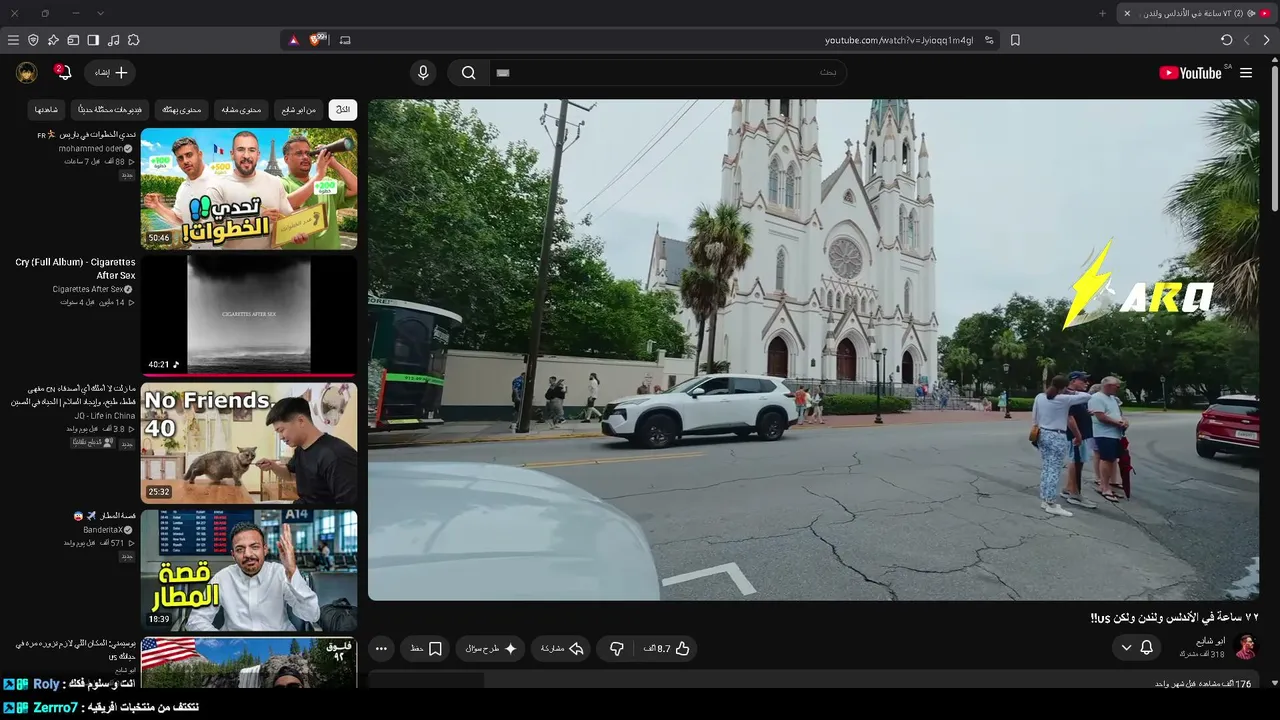1280x720 pixels.
Task: Select the من ابو شايع filter chip
Action: (298, 109)
